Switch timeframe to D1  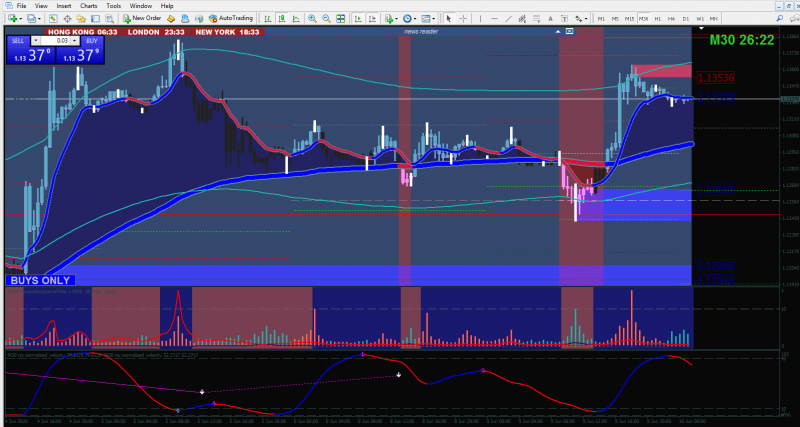tap(686, 18)
